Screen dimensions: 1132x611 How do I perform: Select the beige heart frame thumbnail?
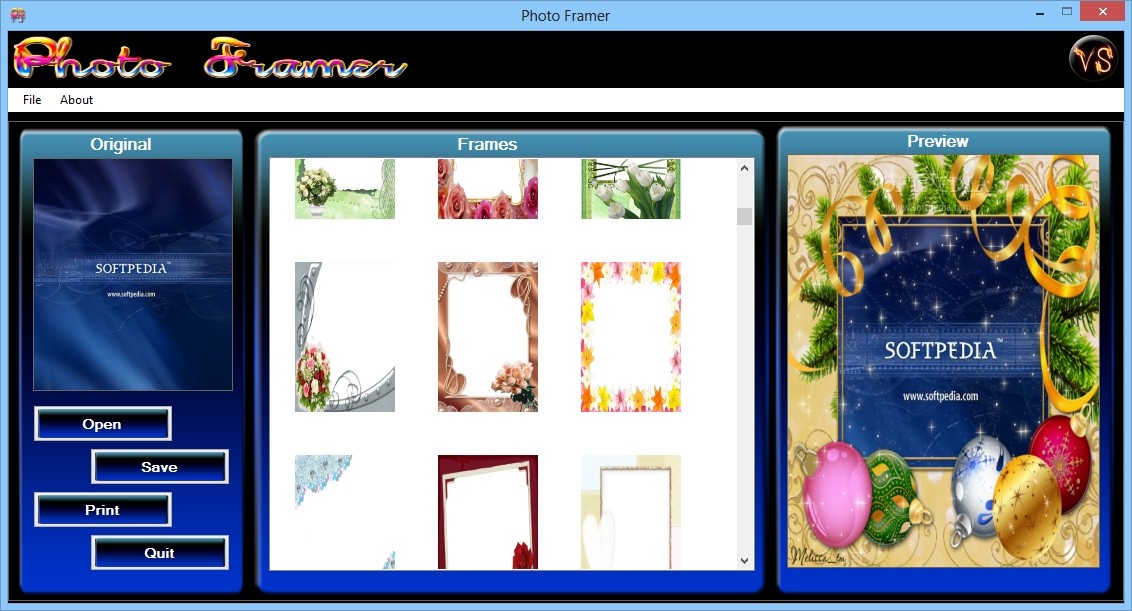point(630,511)
